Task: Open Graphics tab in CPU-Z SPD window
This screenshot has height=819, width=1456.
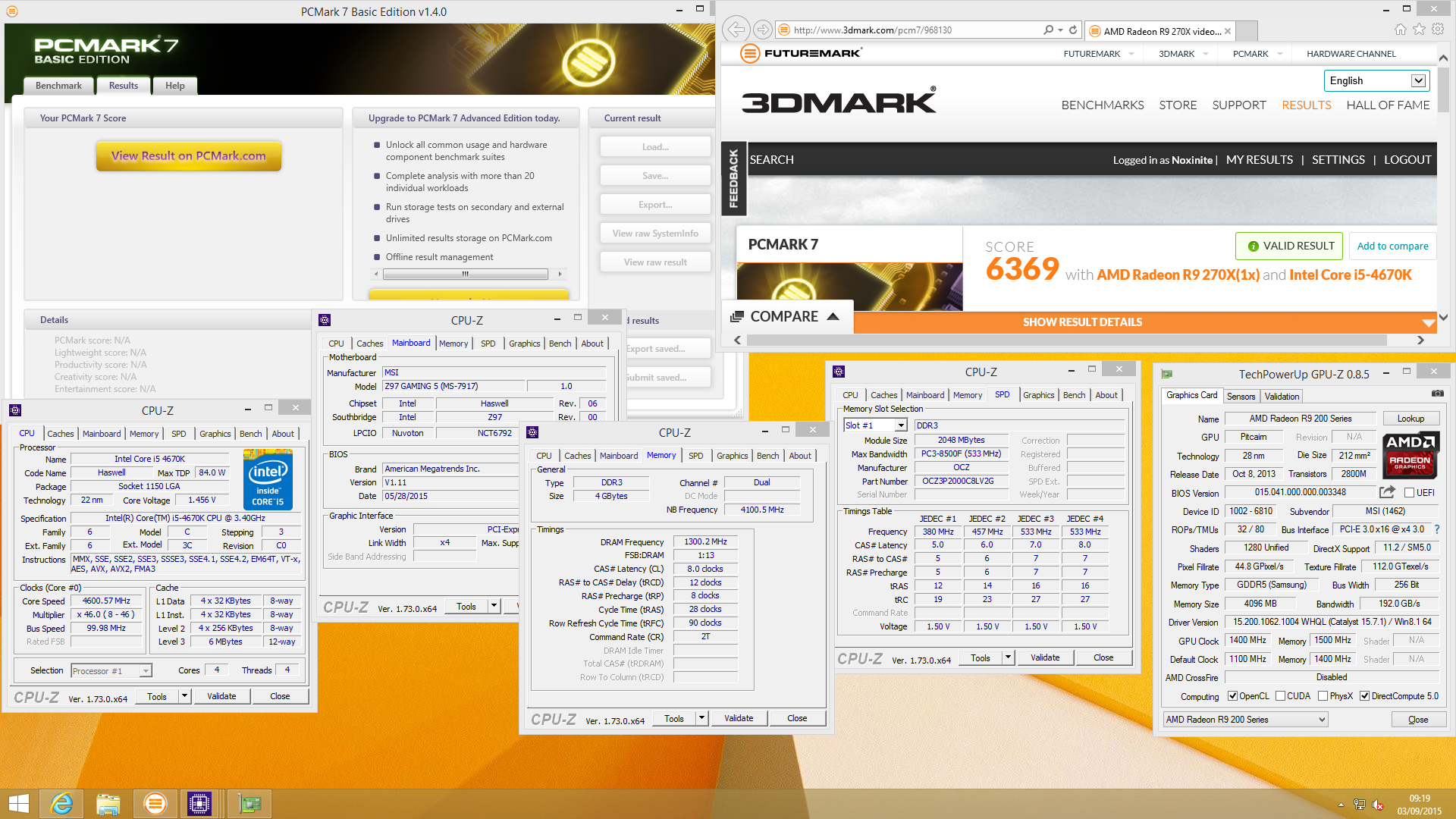Action: click(1038, 395)
